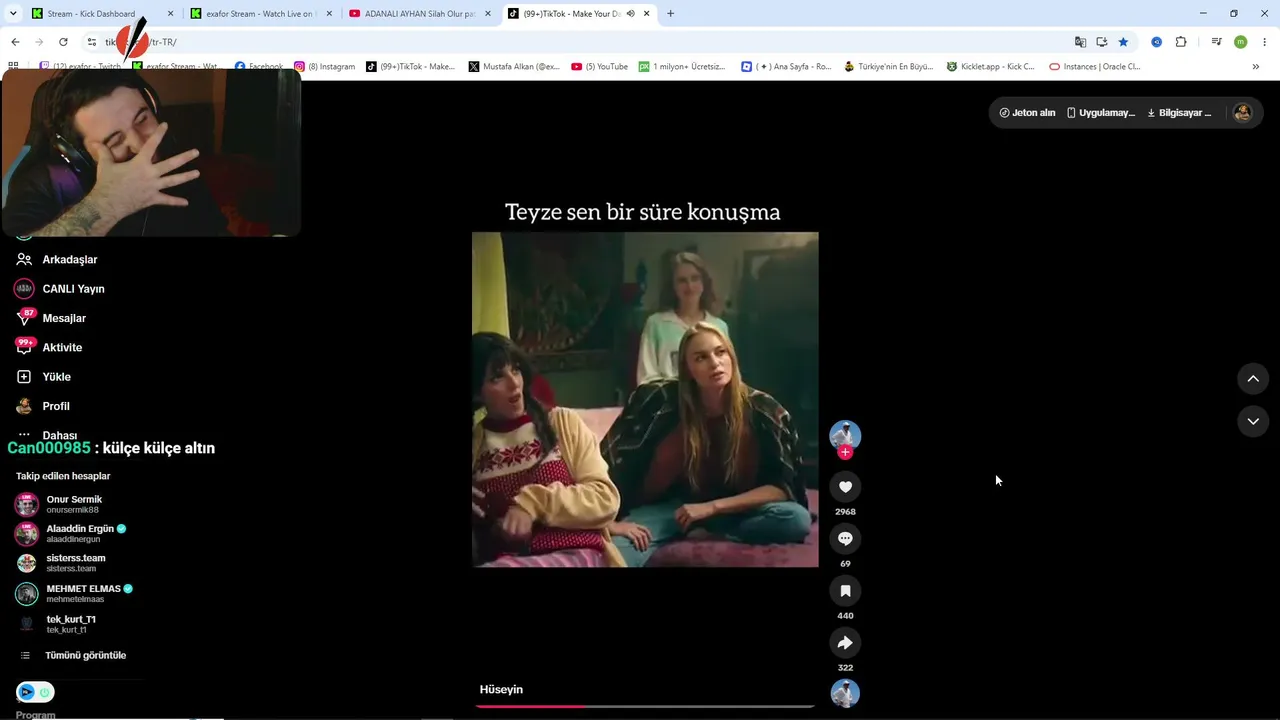This screenshot has width=1280, height=720.
Task: Close the Kick Dashboard tab
Action: (x=170, y=14)
